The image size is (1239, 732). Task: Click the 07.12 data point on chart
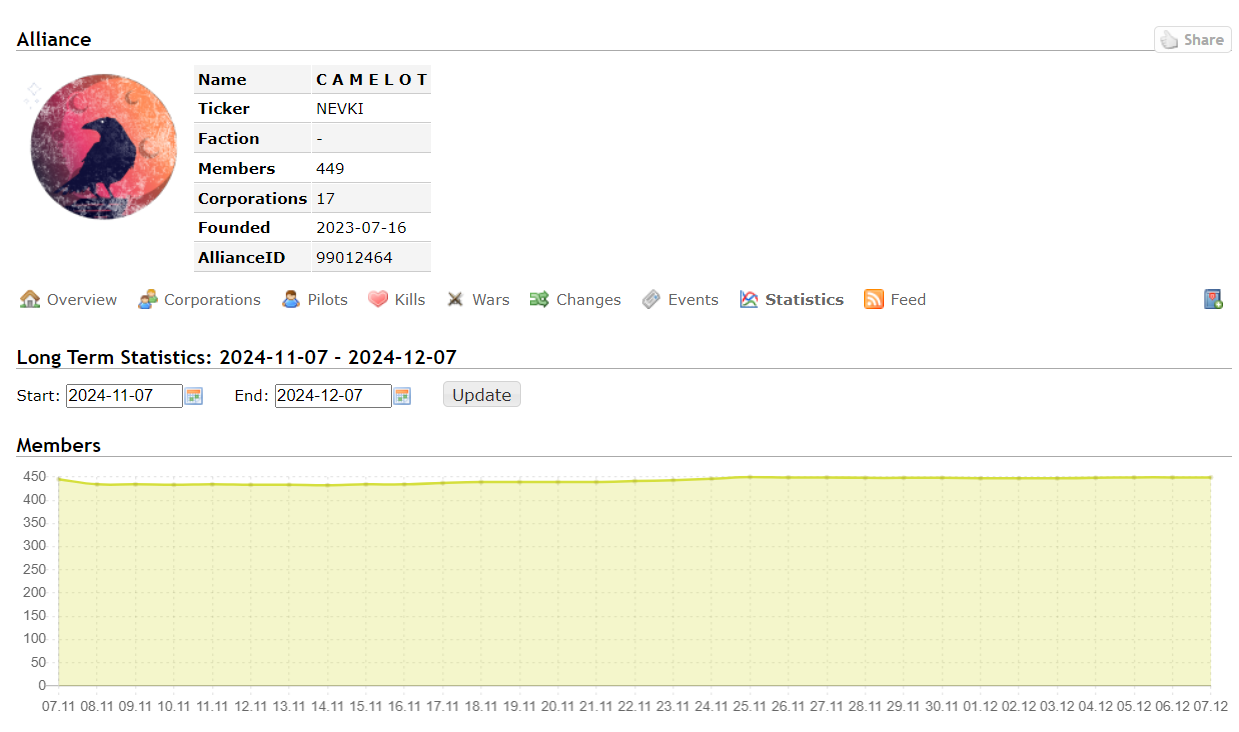tap(1210, 477)
